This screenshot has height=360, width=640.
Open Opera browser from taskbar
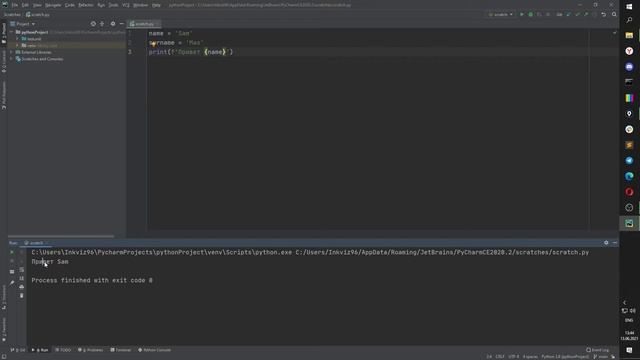629,192
